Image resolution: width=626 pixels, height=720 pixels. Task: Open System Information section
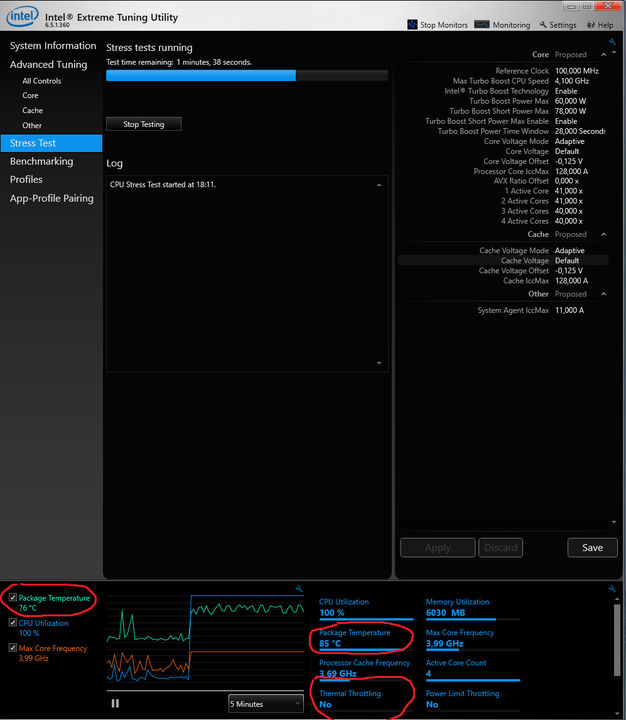click(53, 45)
